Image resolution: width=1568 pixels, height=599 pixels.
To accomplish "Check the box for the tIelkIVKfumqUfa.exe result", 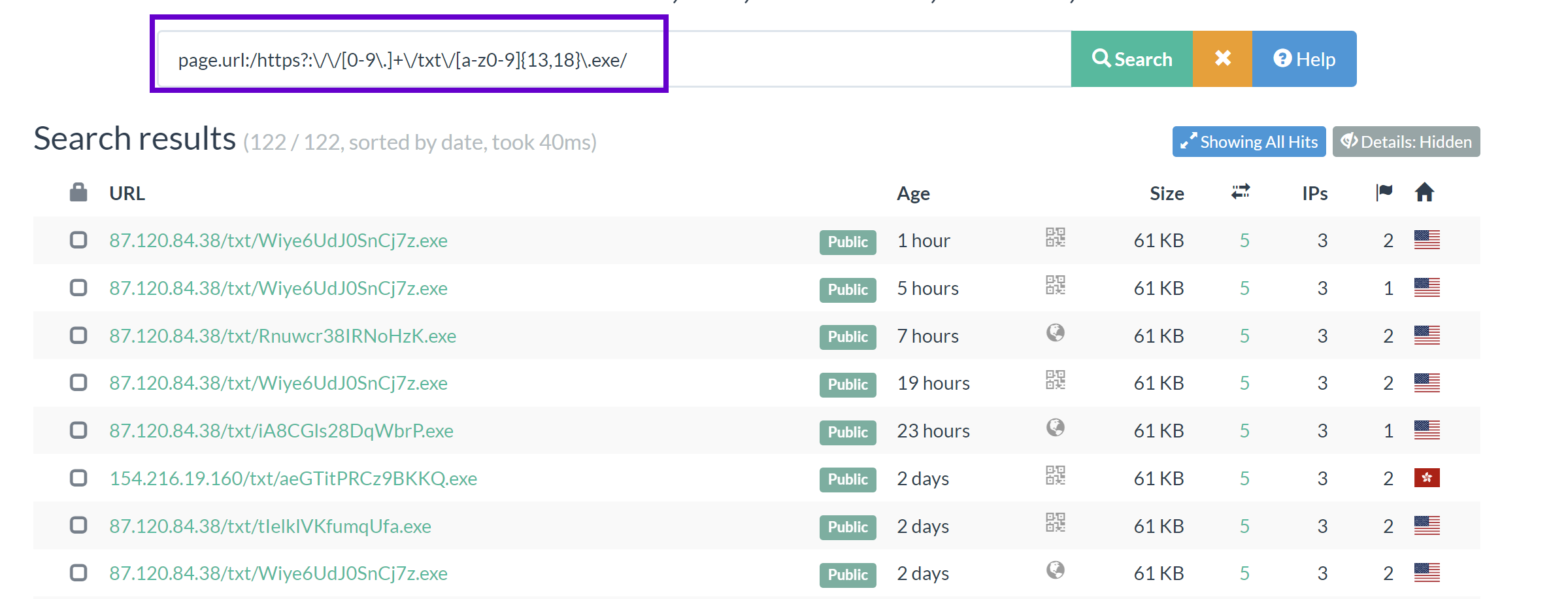I will (x=78, y=525).
